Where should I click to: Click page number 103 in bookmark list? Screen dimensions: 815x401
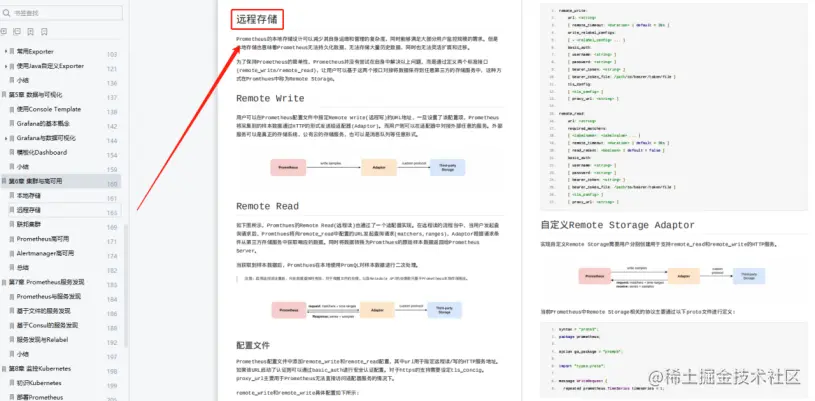[112, 55]
